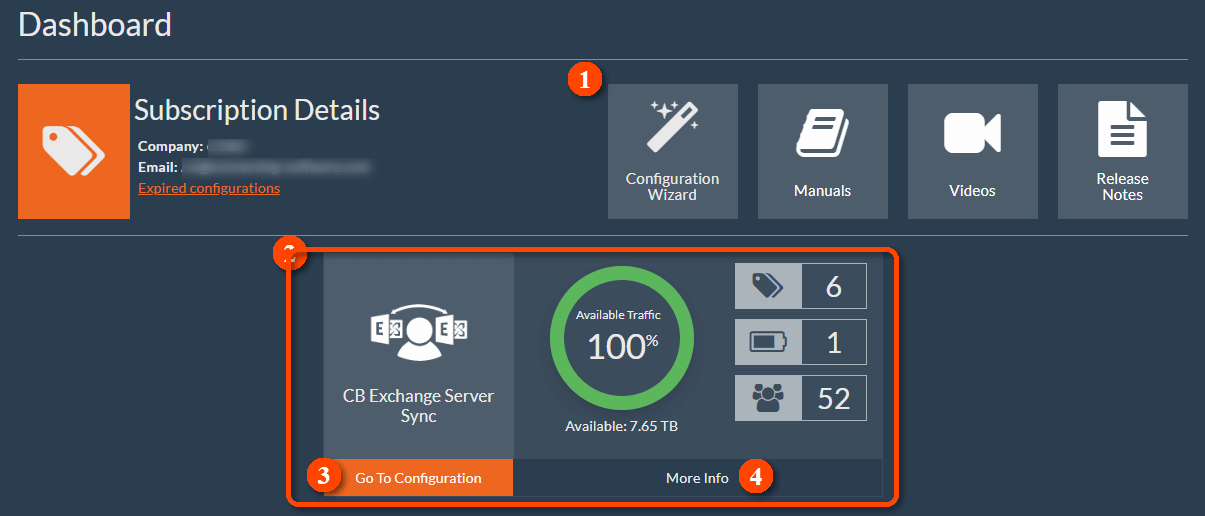Open the Videos tile
Screen dimensions: 1205x516
(972, 151)
